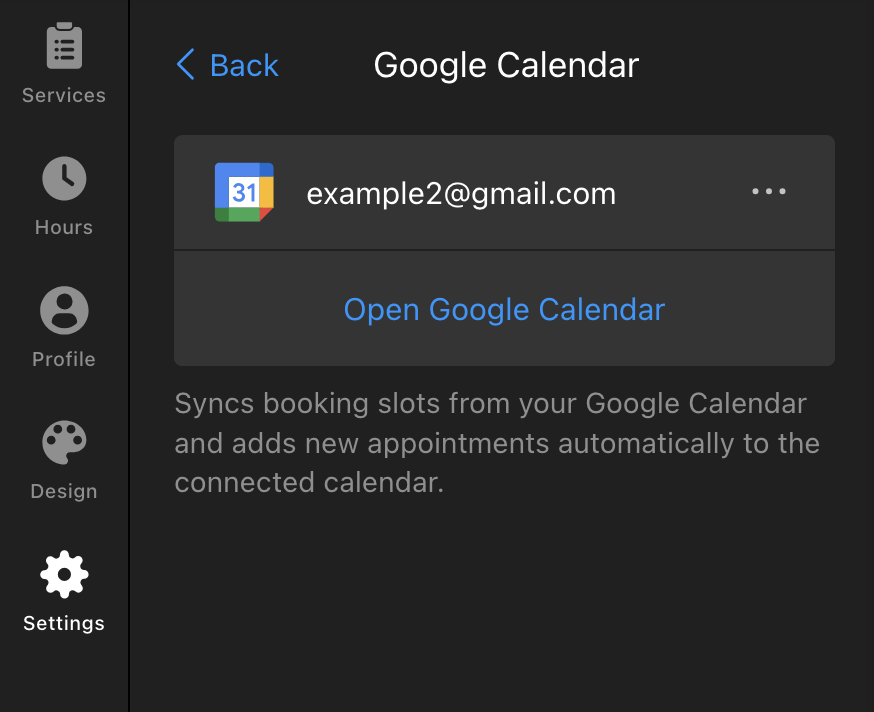
Task: Click the Settings gear icon
Action: coord(64,574)
